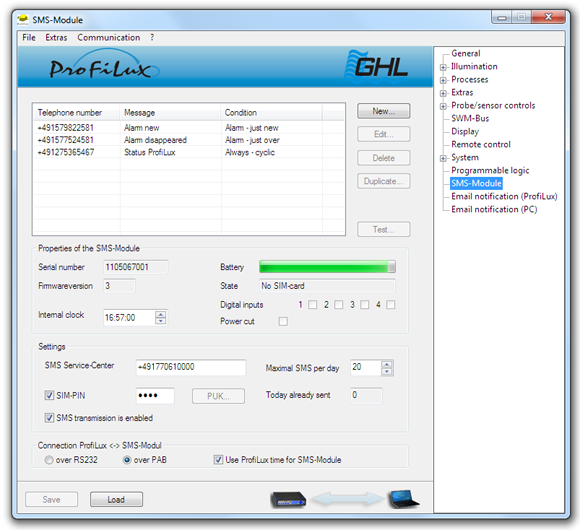Decrease Internal clock with down arrow

pos(161,321)
